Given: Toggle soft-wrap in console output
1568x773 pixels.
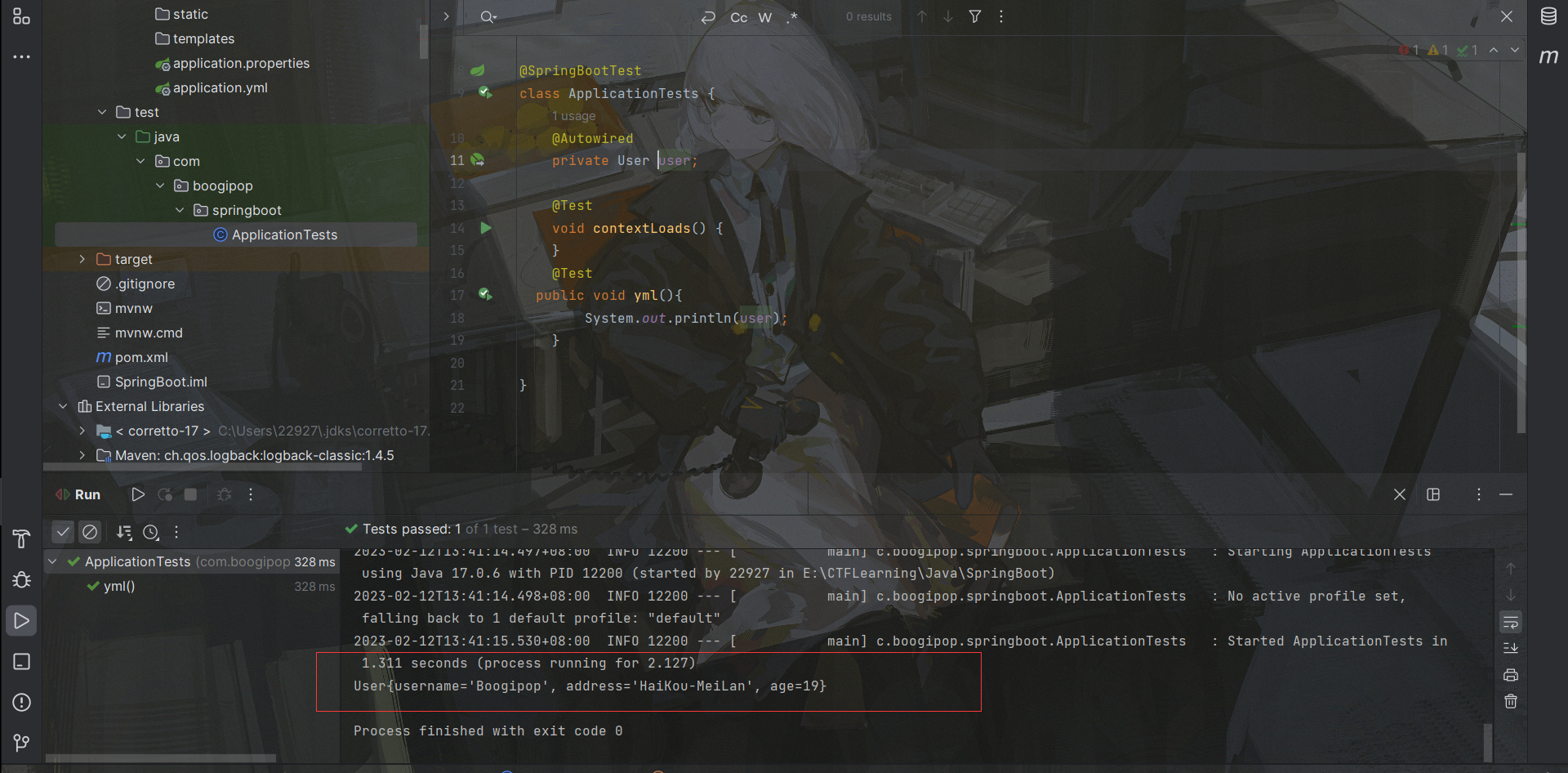Looking at the screenshot, I should [1511, 623].
